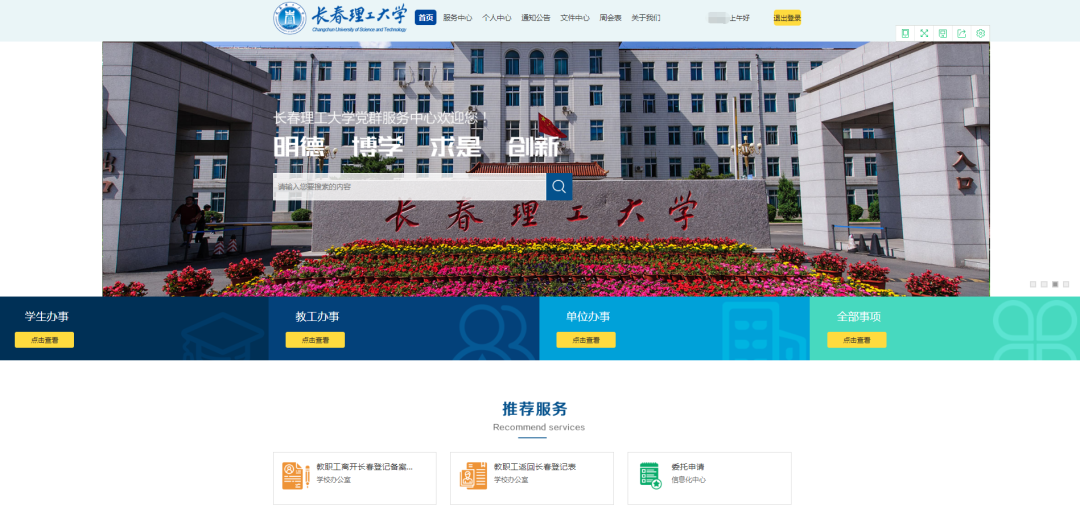The height and width of the screenshot is (510, 1080).
Task: Open 教职工离开长春登记备案 service link
Action: click(x=365, y=467)
